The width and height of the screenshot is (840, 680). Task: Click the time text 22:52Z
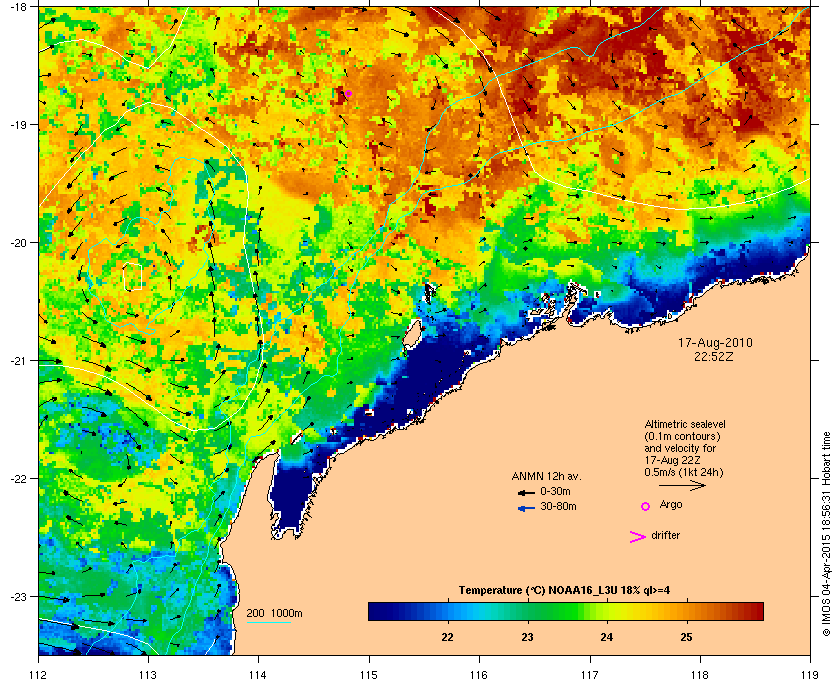714,356
